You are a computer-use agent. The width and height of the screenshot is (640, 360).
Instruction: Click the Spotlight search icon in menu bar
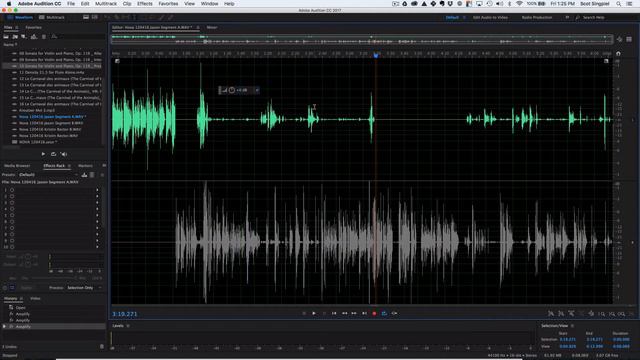click(619, 4)
